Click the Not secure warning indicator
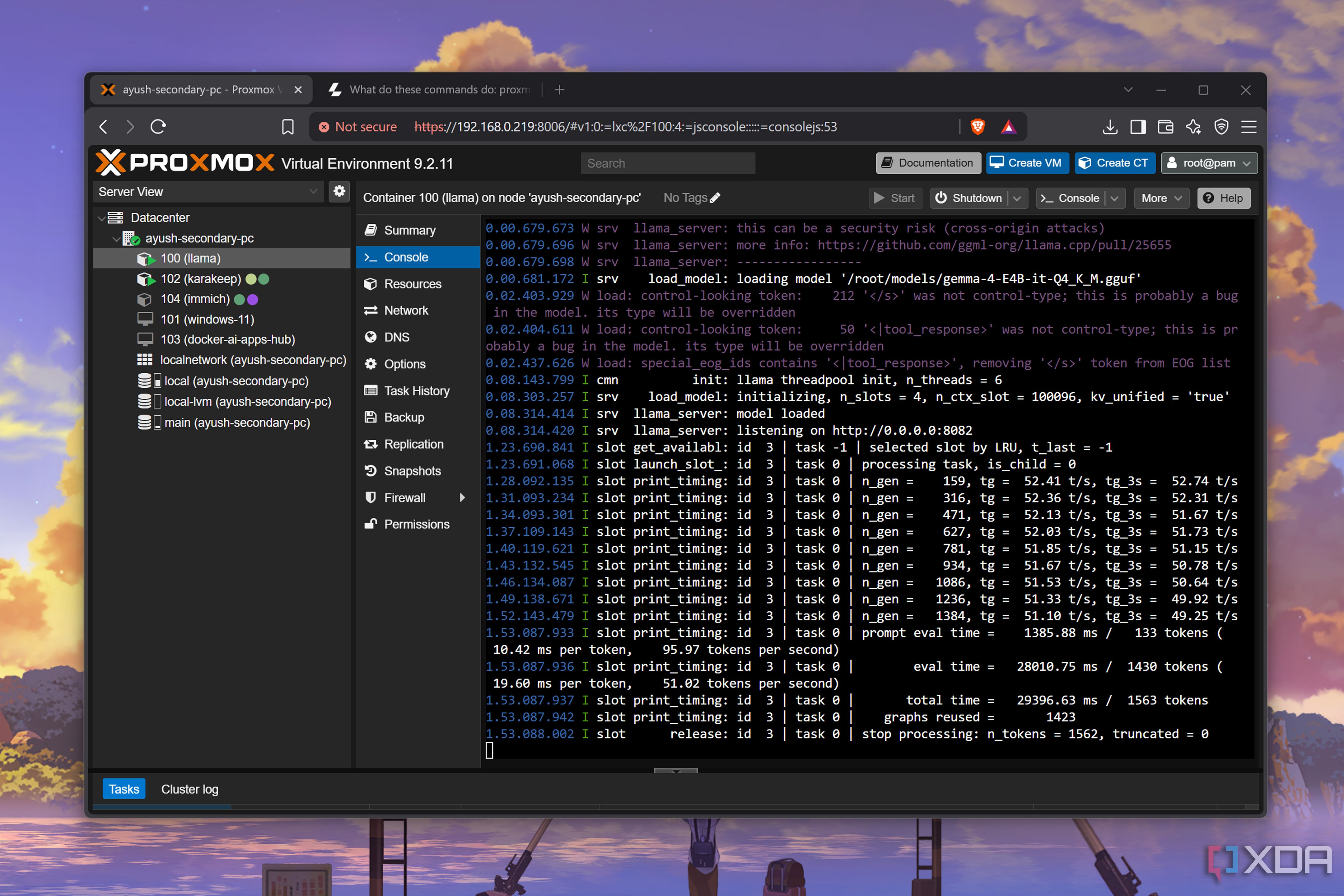This screenshot has width=1344, height=896. (358, 127)
